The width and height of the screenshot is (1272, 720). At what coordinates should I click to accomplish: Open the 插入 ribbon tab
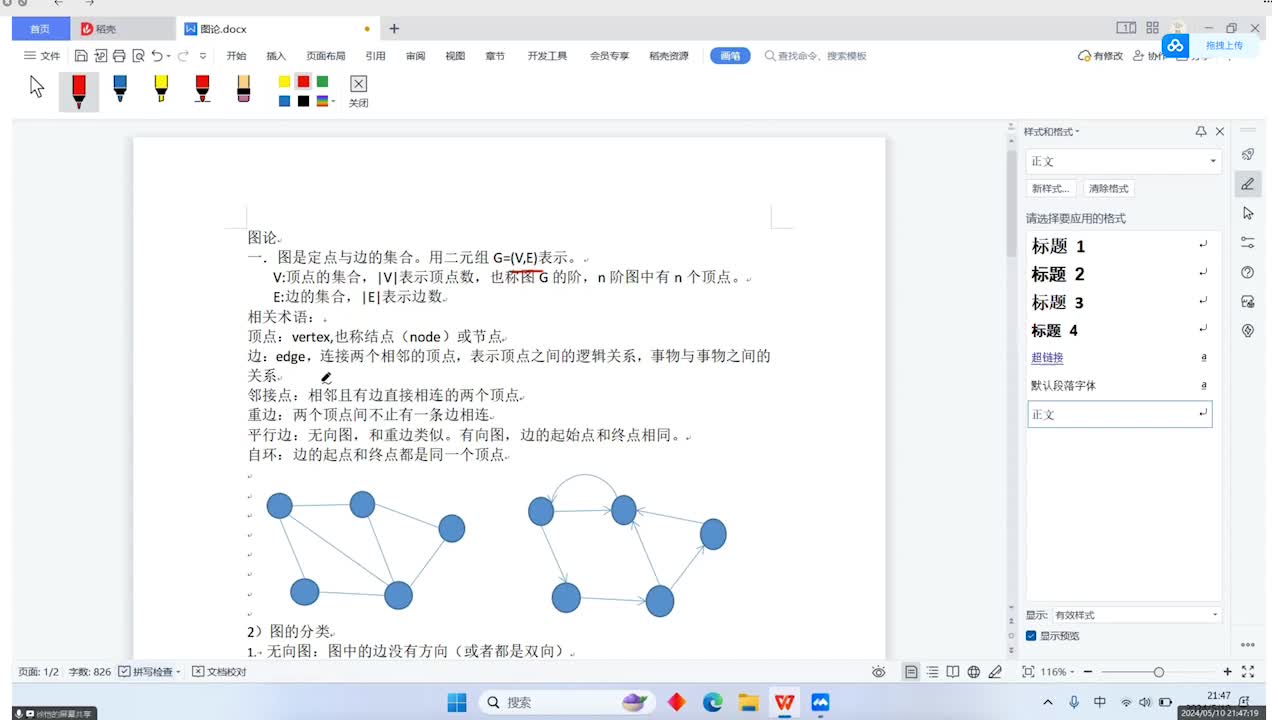(x=276, y=56)
